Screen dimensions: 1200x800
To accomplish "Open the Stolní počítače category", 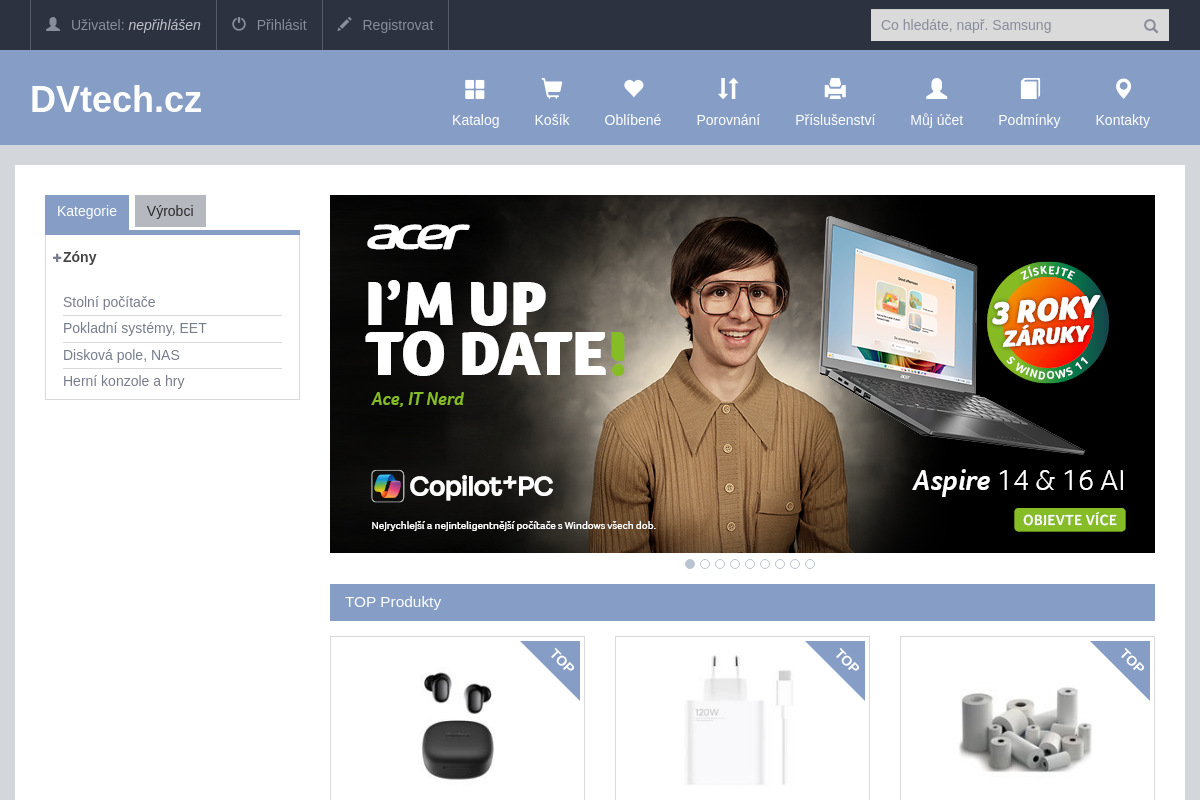I will [109, 302].
